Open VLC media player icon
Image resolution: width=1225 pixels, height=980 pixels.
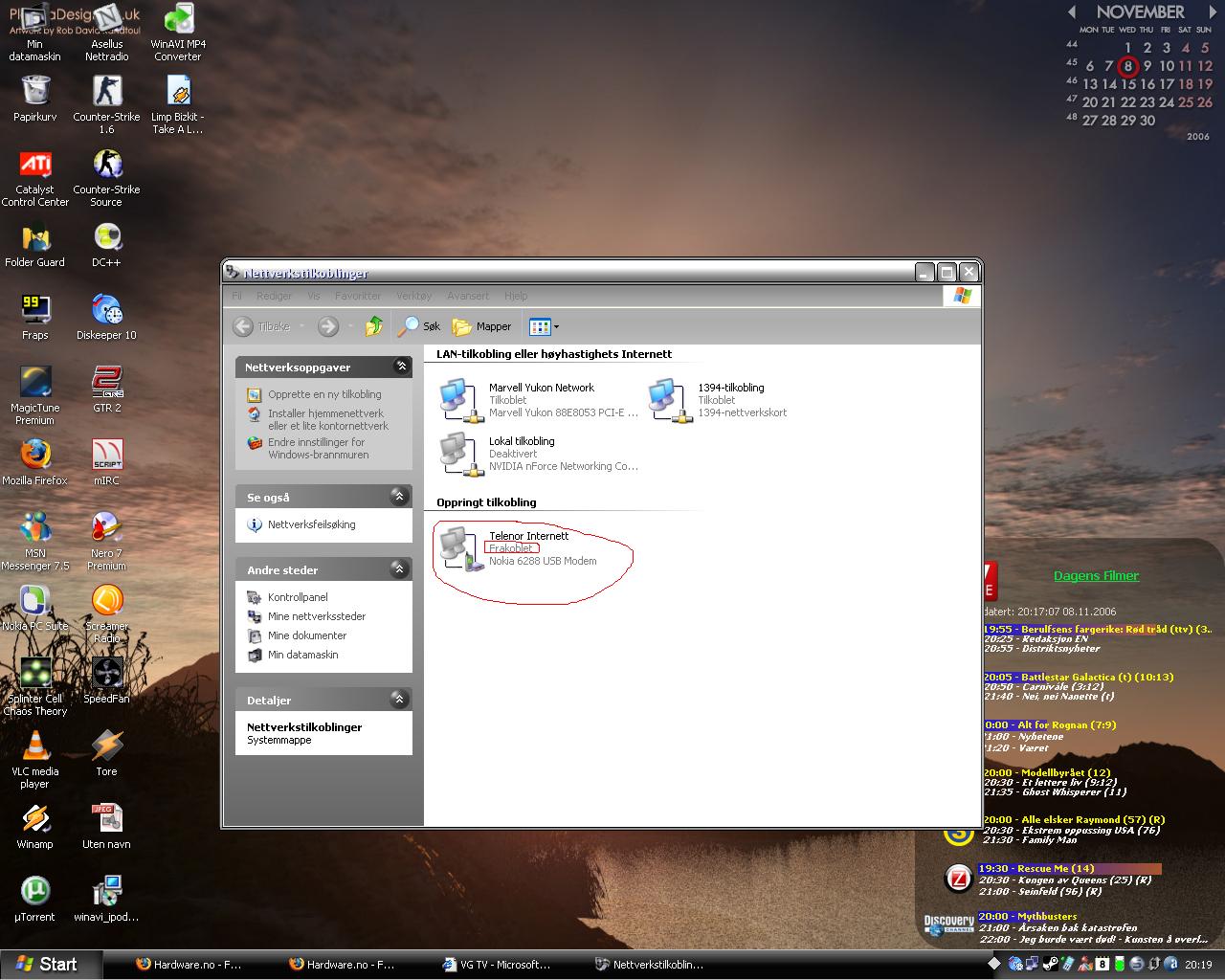coord(34,760)
